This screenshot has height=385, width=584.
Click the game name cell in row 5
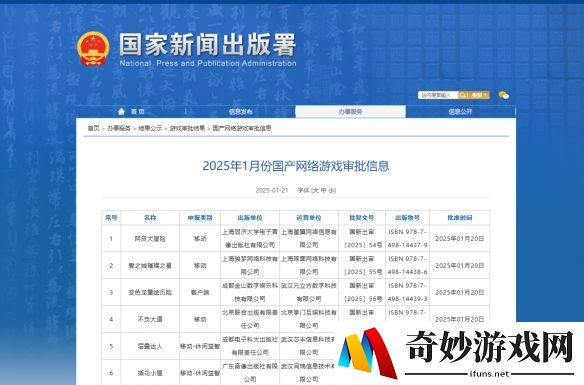coord(150,346)
